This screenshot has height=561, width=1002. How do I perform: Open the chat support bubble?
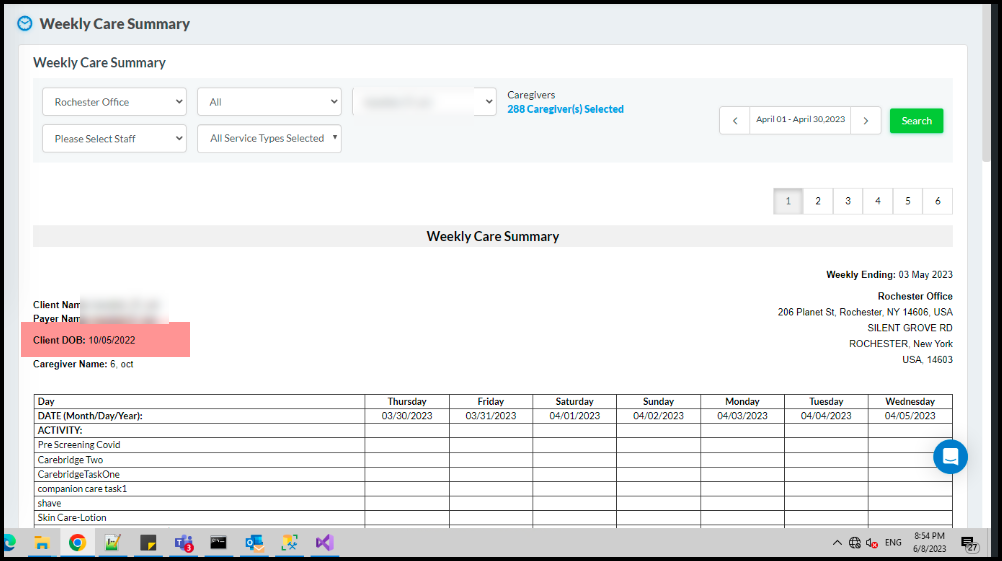pyautogui.click(x=950, y=457)
